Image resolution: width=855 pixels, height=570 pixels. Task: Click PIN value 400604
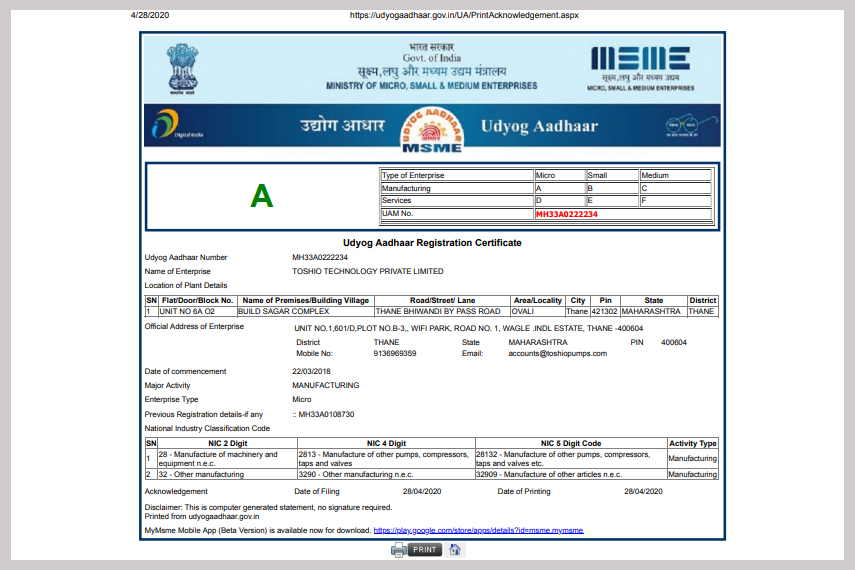tap(673, 343)
